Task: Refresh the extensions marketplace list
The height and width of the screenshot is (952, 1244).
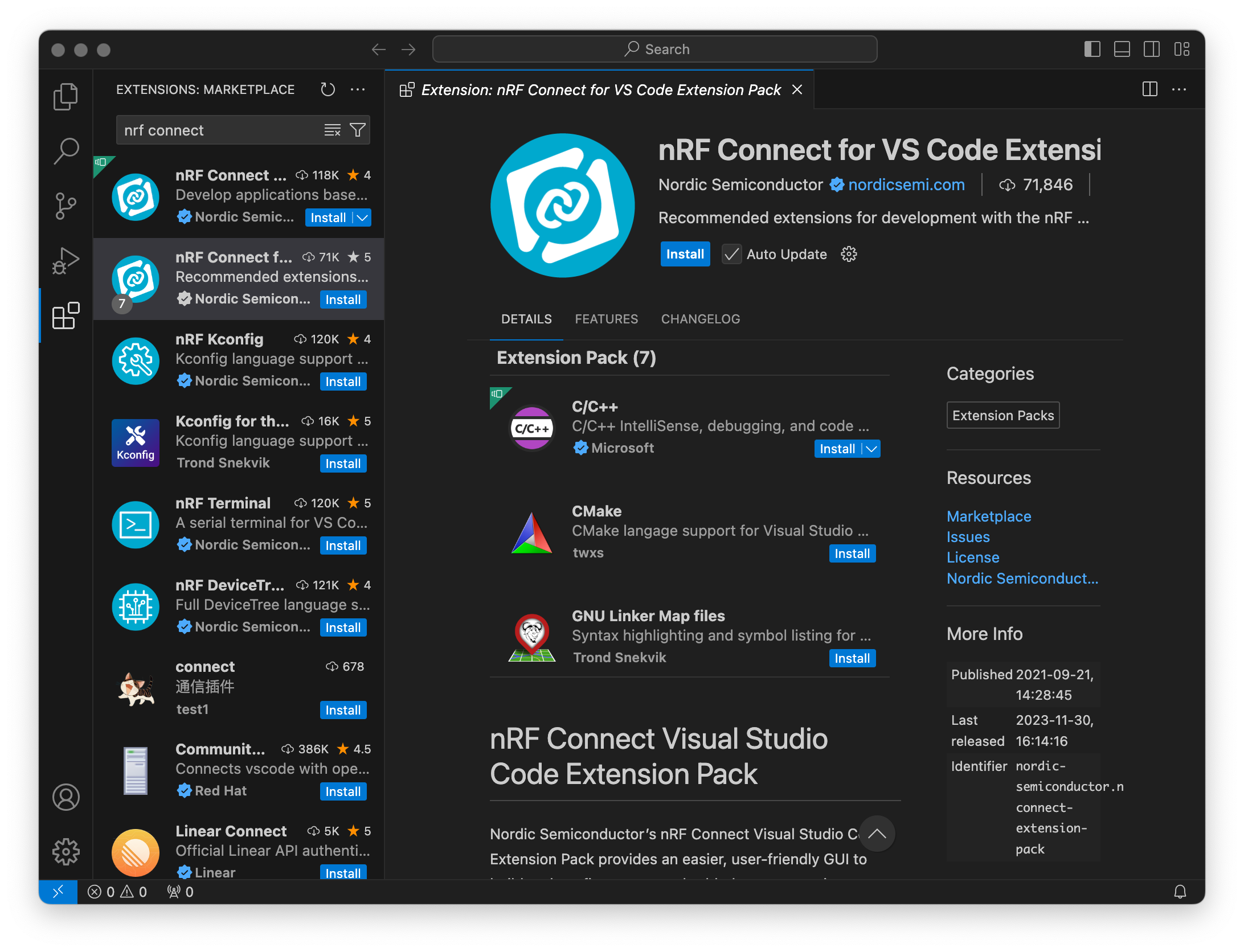Action: pos(328,89)
